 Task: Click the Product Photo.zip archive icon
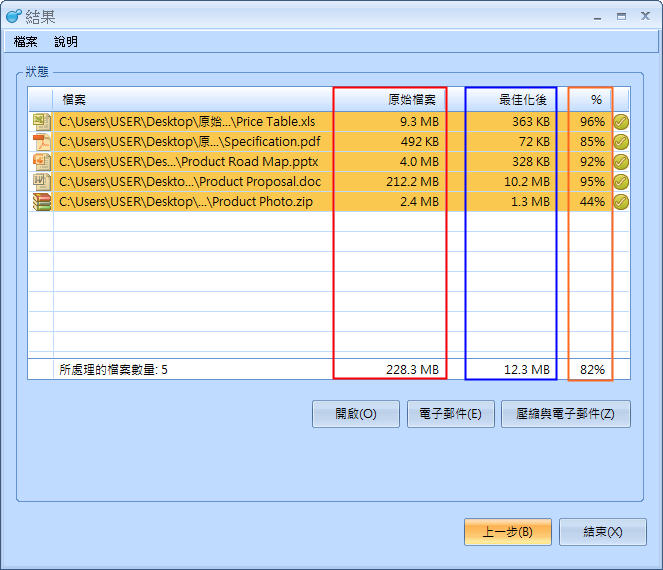point(41,202)
